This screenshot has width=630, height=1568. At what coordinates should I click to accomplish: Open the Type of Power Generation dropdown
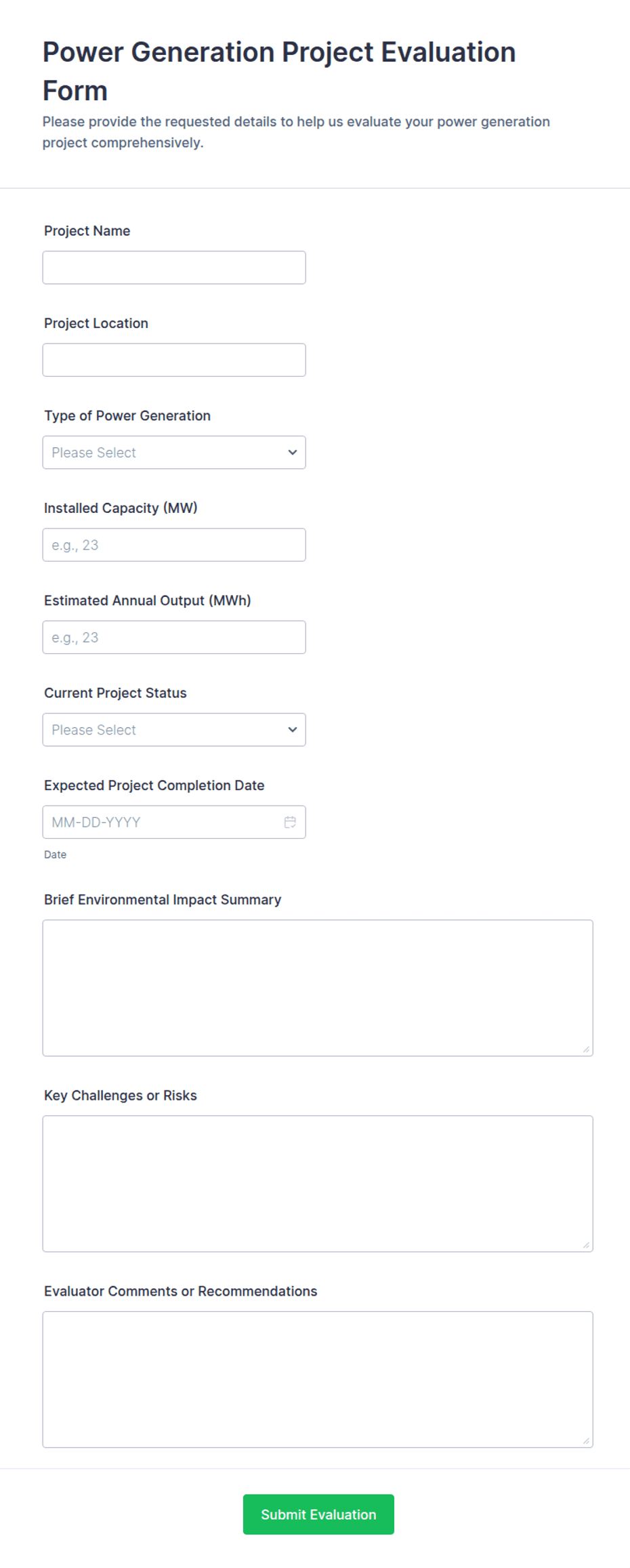pos(174,453)
